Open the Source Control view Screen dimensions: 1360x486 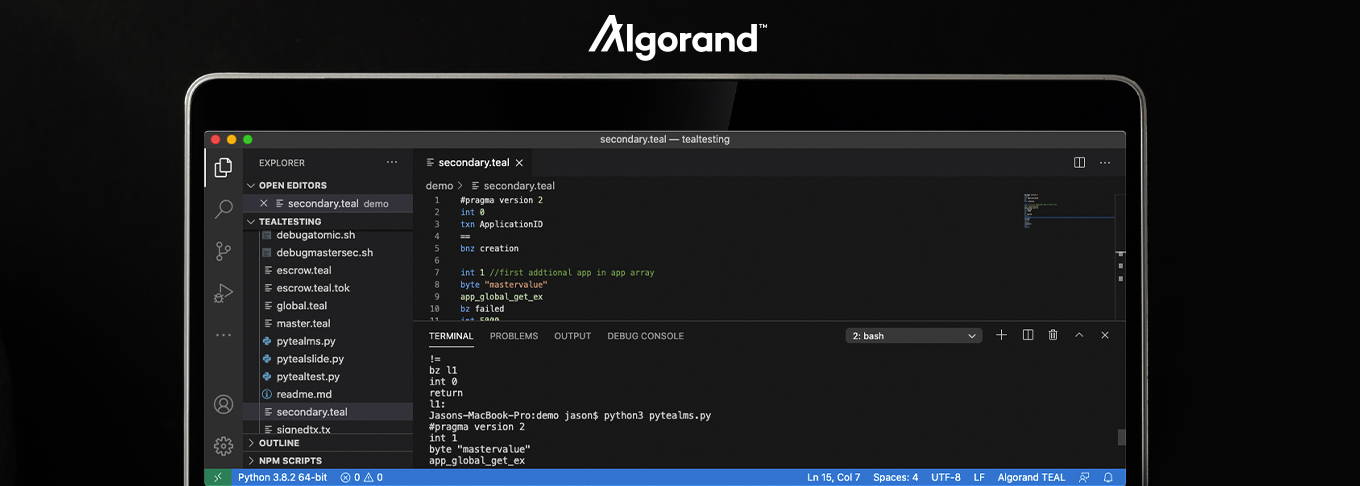tap(223, 251)
